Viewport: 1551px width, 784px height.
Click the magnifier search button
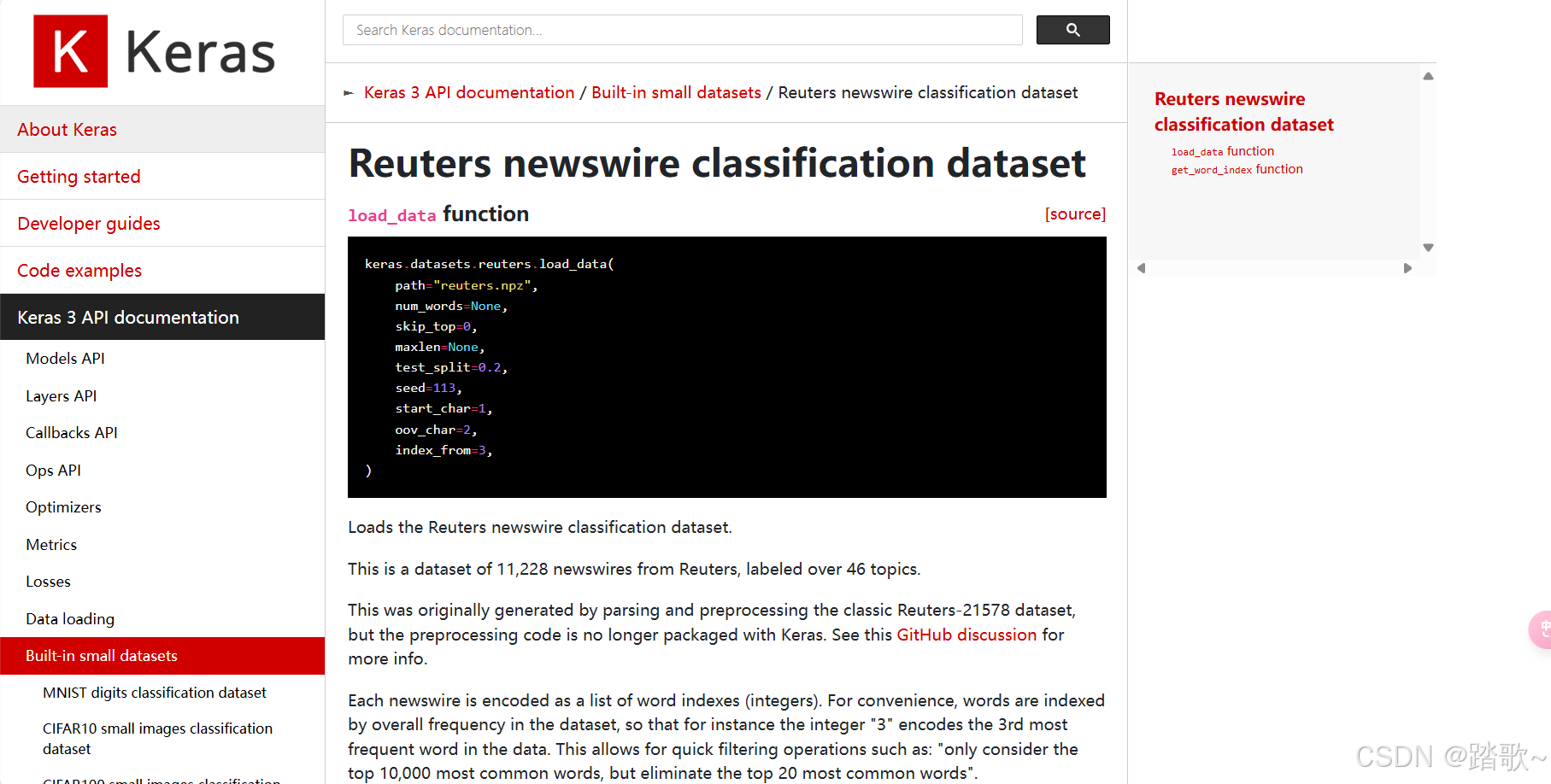click(1072, 30)
